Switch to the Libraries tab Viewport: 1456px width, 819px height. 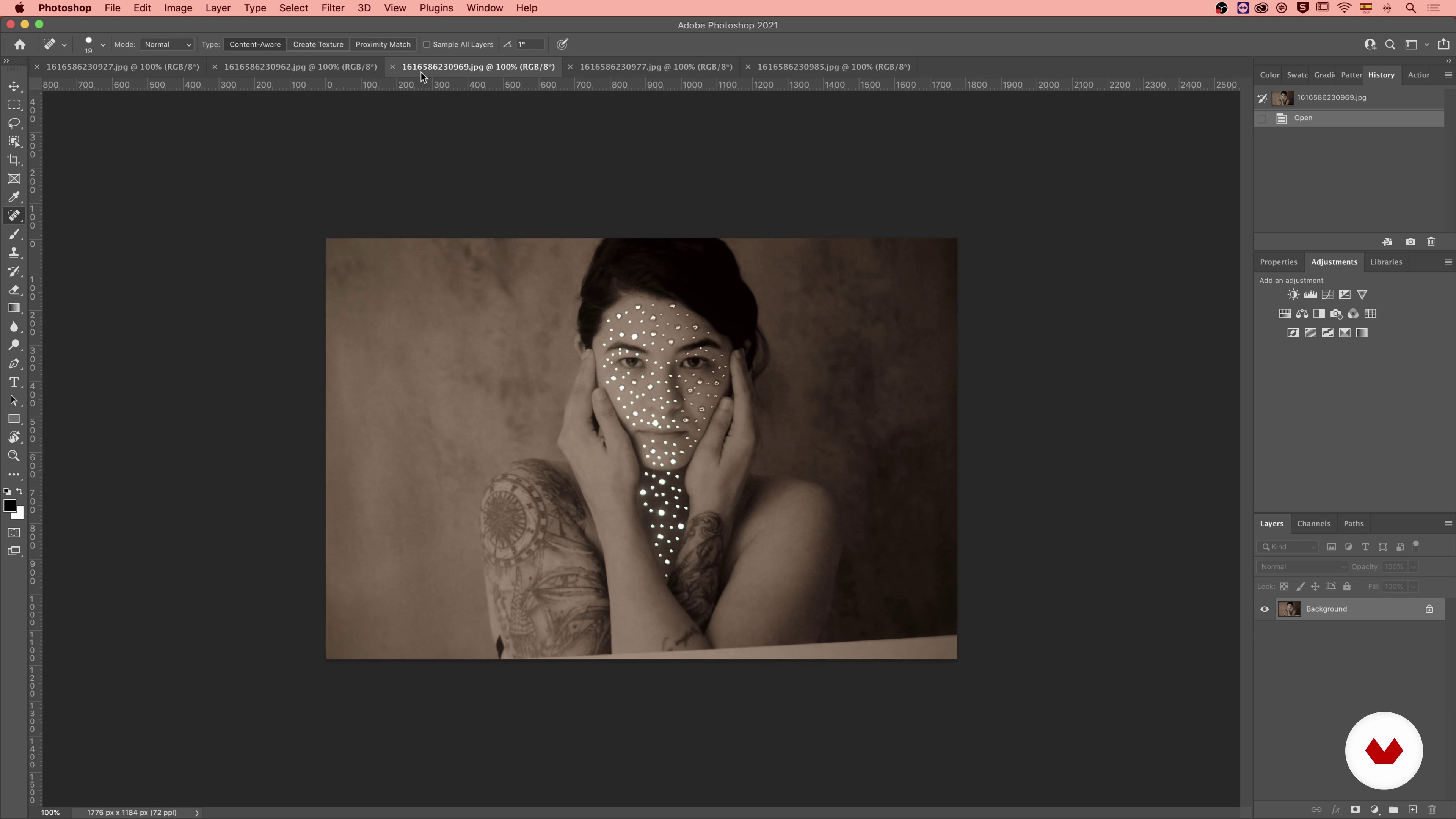(x=1386, y=262)
